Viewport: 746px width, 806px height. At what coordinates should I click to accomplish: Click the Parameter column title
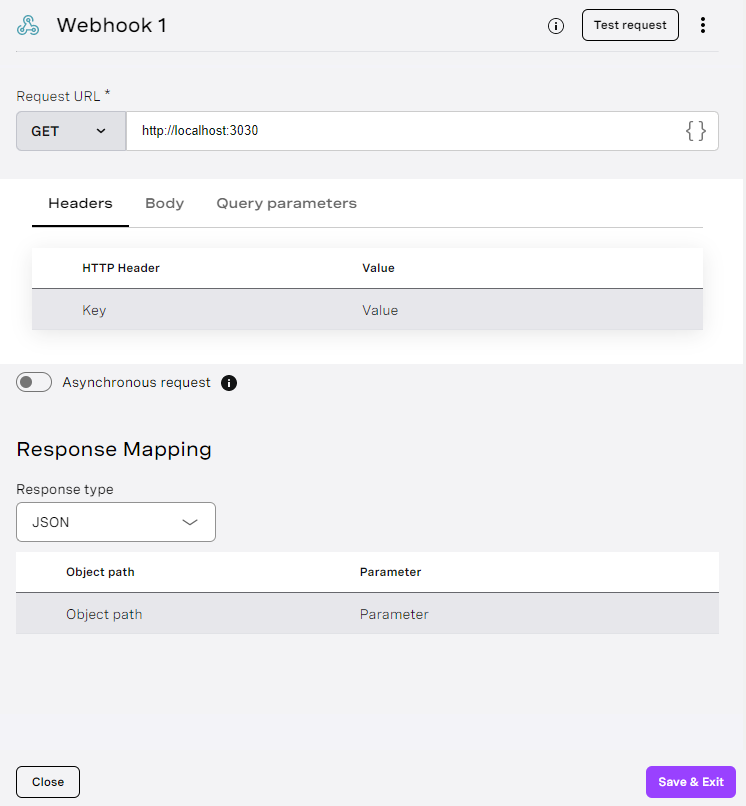(x=391, y=572)
